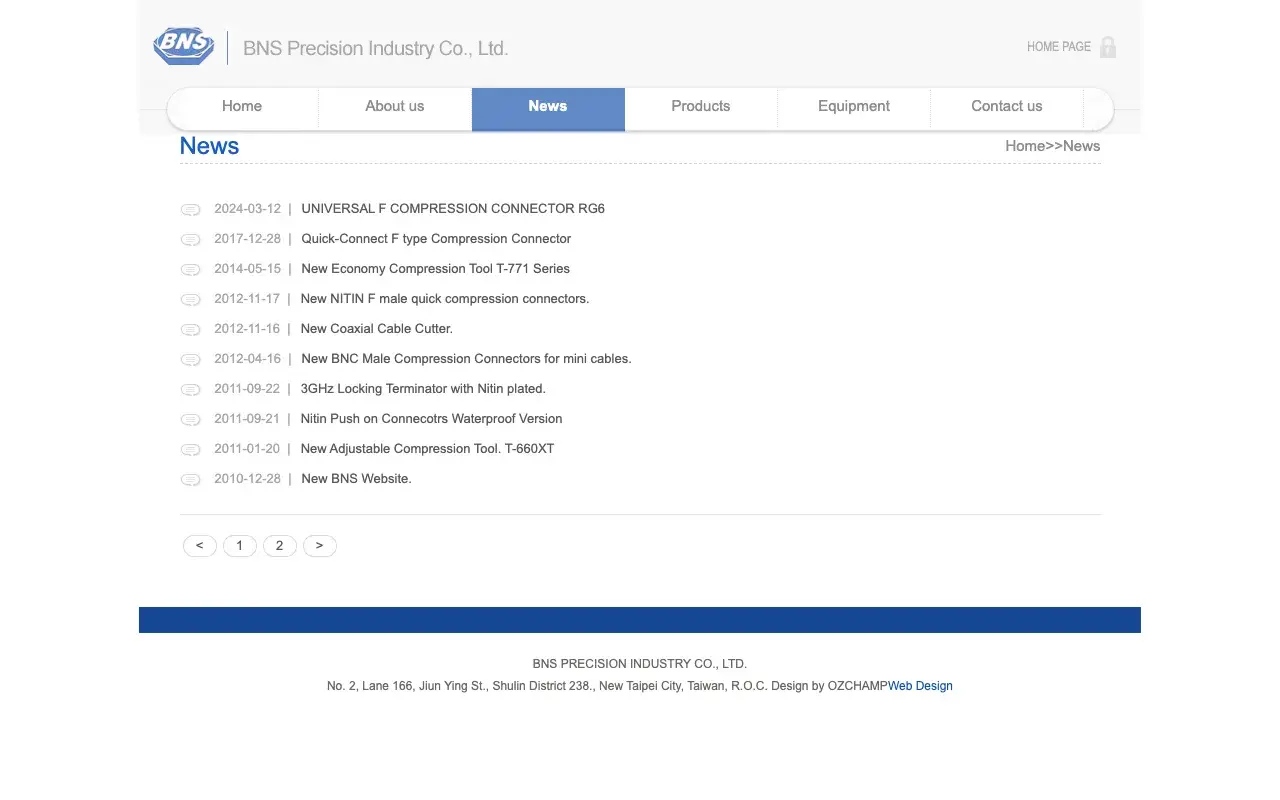Go to the previous page with the < button
The height and width of the screenshot is (800, 1280).
coord(200,546)
